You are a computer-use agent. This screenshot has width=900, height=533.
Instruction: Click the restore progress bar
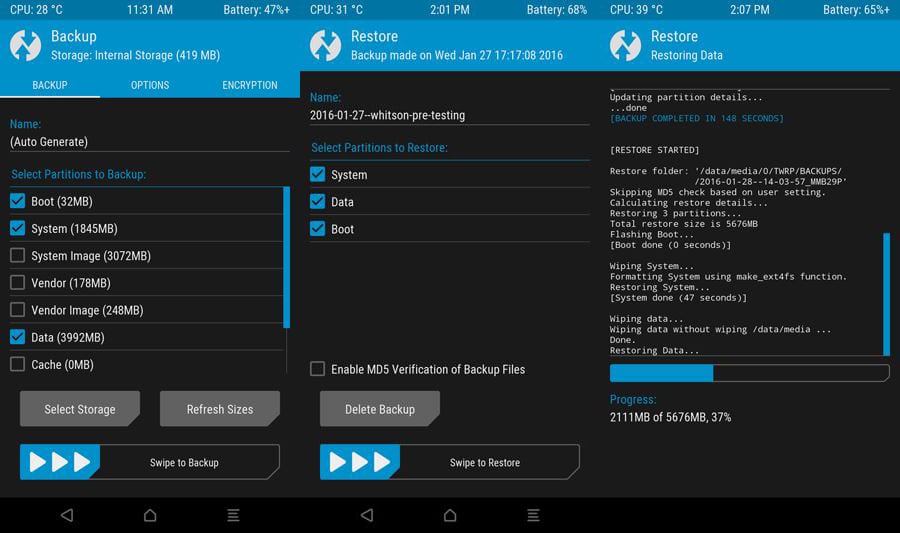click(x=750, y=373)
